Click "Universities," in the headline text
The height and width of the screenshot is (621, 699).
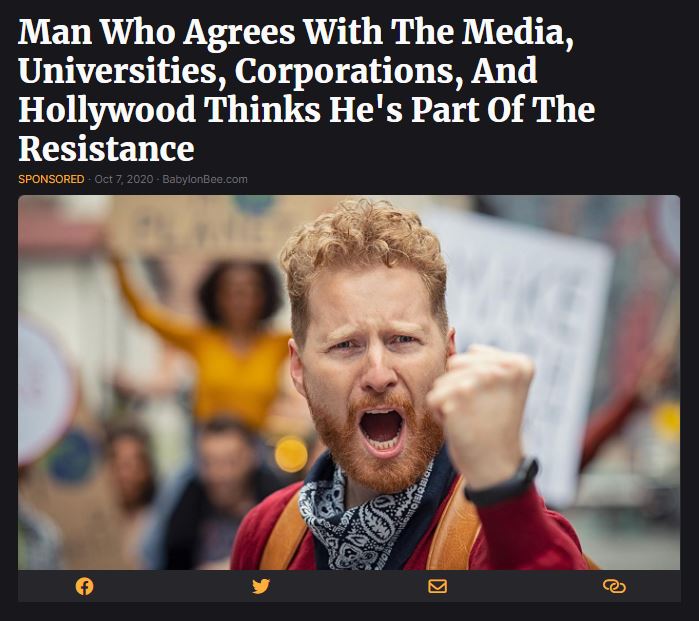[x=123, y=71]
